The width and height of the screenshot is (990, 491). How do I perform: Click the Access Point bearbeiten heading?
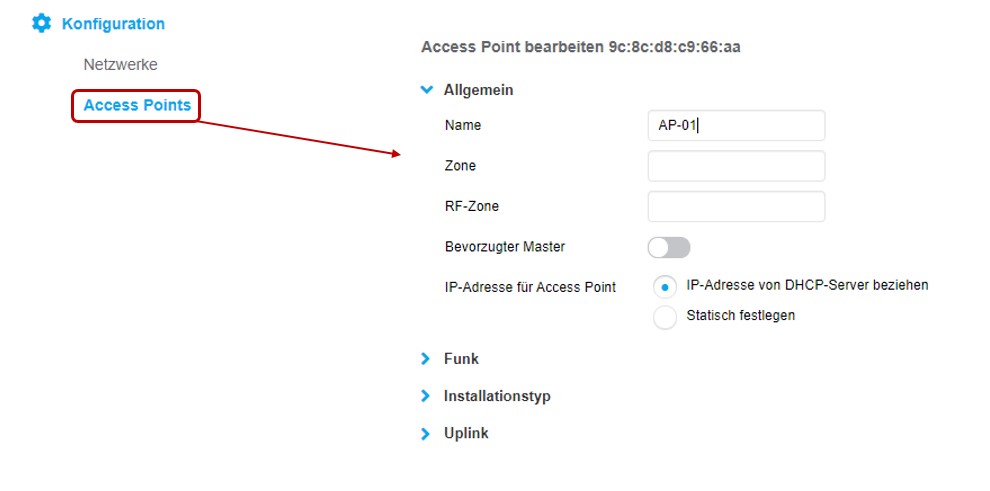click(581, 47)
